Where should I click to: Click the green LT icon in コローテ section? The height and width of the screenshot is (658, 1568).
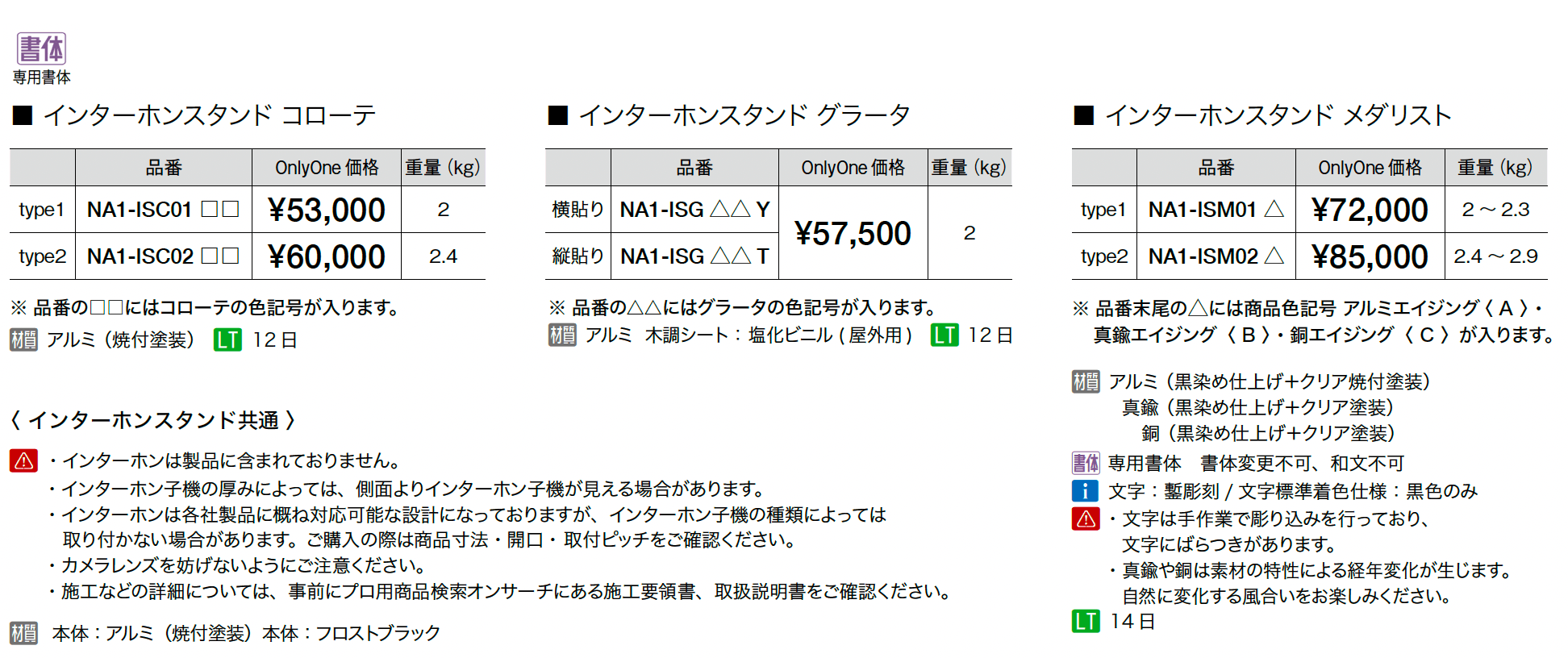coord(227,339)
